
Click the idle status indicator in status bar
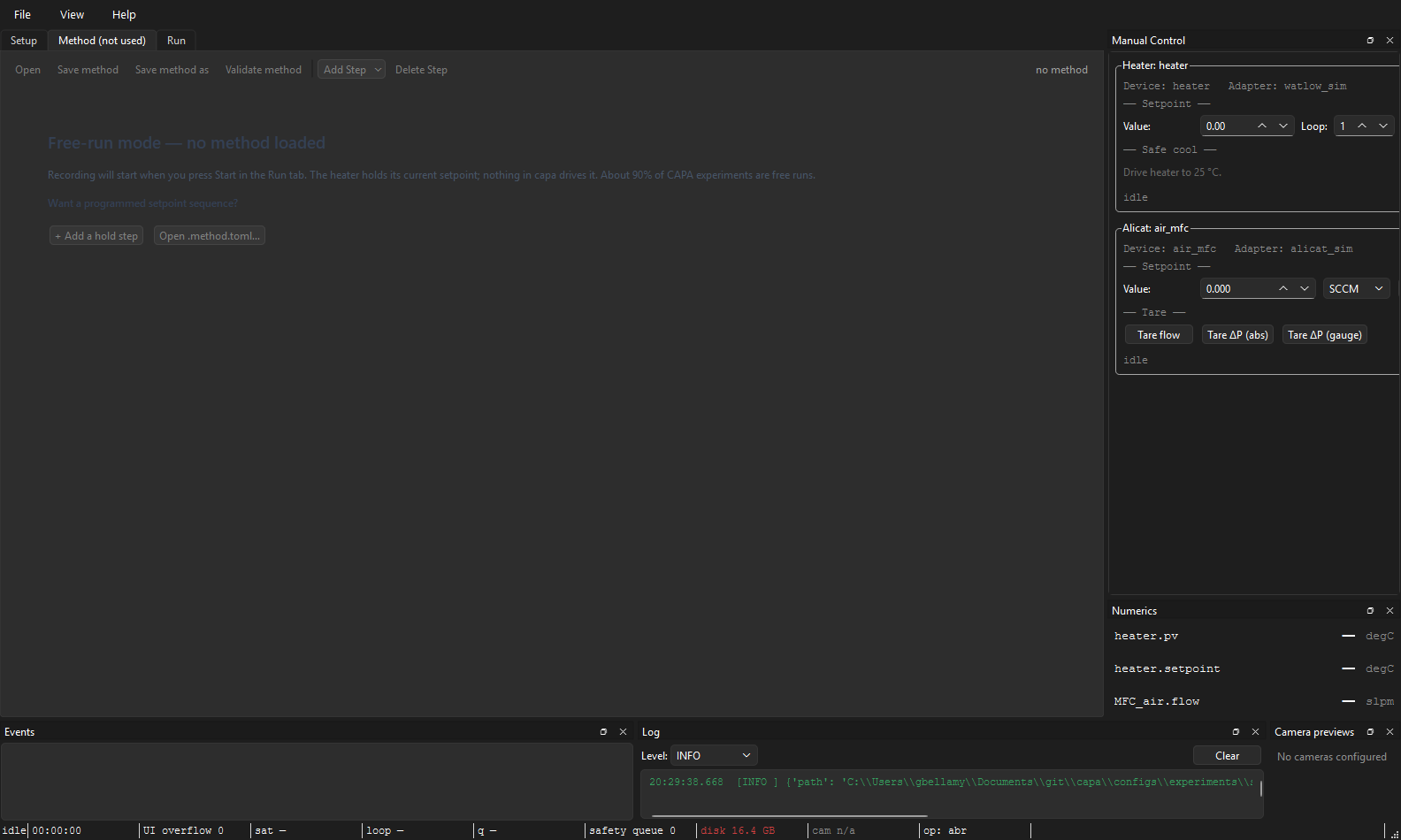(14, 831)
